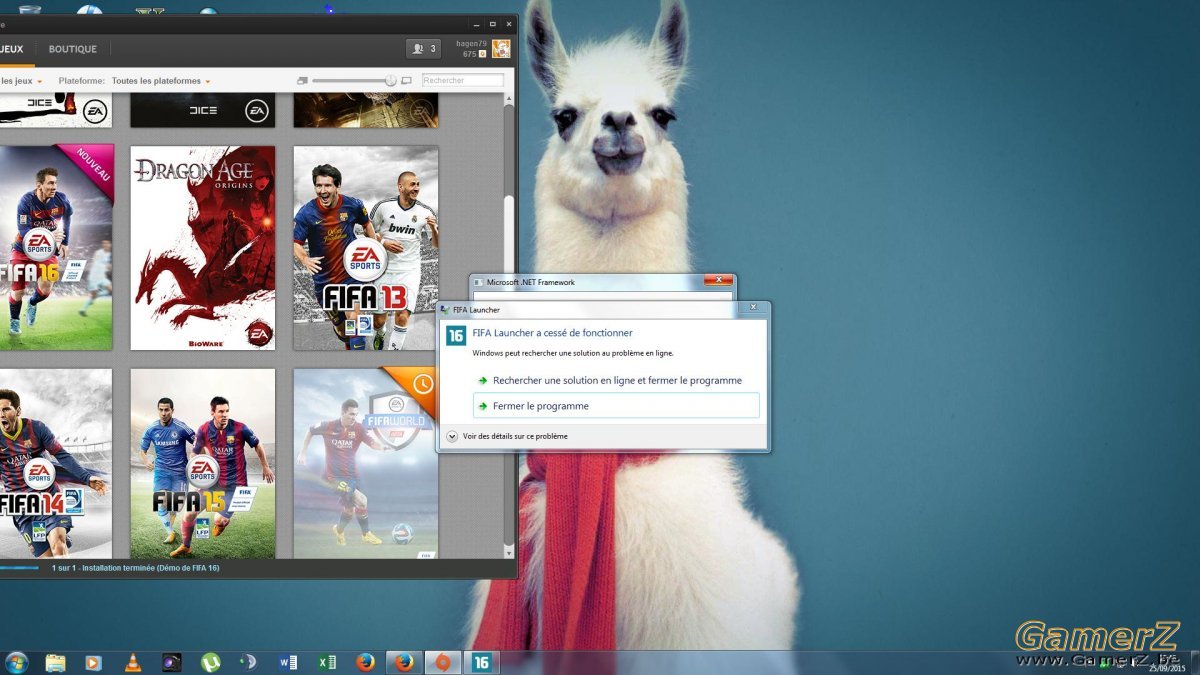Launch VLC media player from the taskbar
The height and width of the screenshot is (675, 1200).
132,662
